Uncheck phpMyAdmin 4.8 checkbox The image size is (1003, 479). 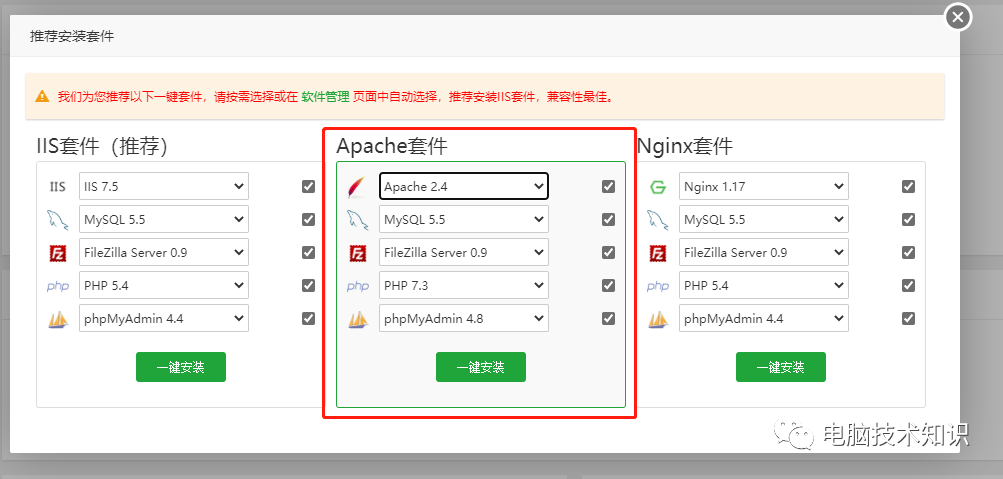tap(608, 318)
